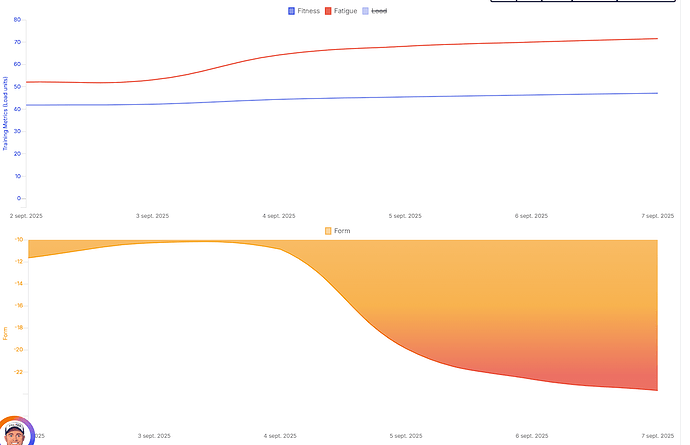This screenshot has height=445, width=690.
Task: Select 2 sept. 2025 on Training Metrics axis
Action: click(x=26, y=215)
